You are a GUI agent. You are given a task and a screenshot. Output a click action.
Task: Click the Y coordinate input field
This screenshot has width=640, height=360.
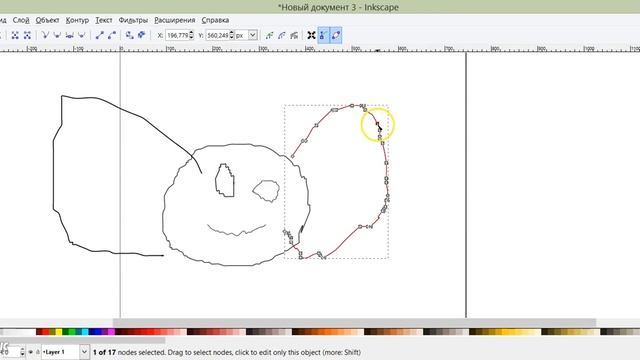(x=218, y=36)
